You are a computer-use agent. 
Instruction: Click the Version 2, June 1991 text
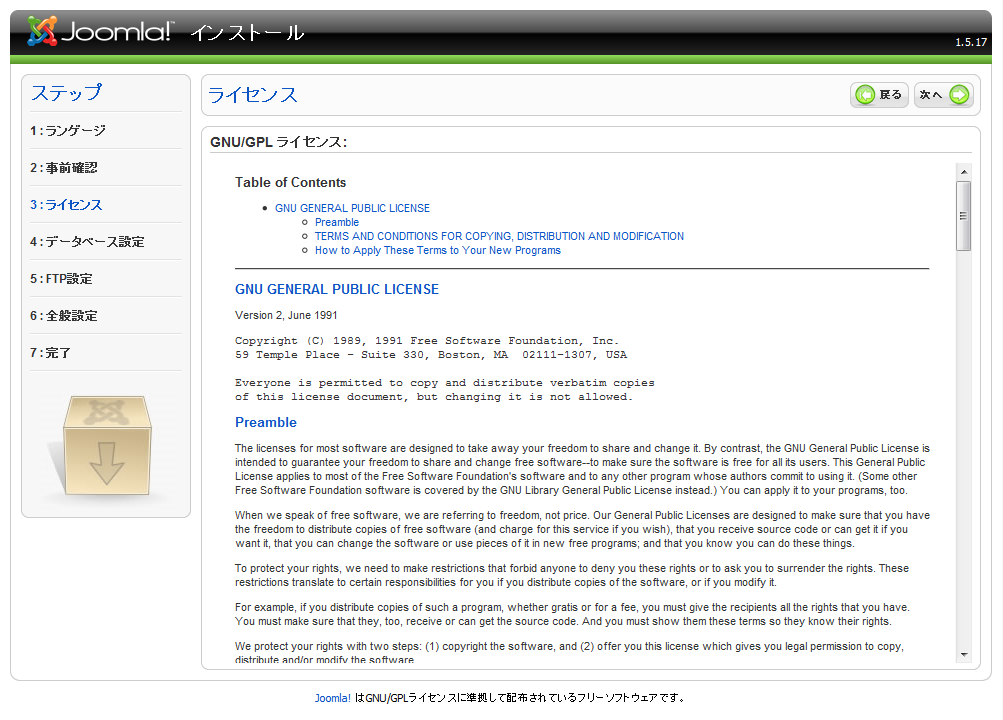pyautogui.click(x=286, y=315)
